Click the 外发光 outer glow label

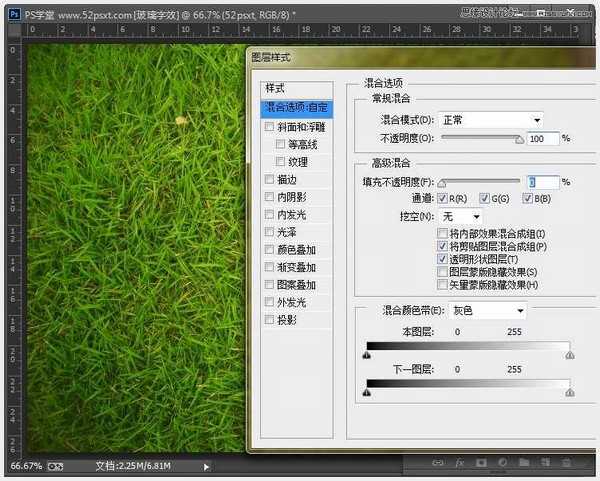(294, 302)
